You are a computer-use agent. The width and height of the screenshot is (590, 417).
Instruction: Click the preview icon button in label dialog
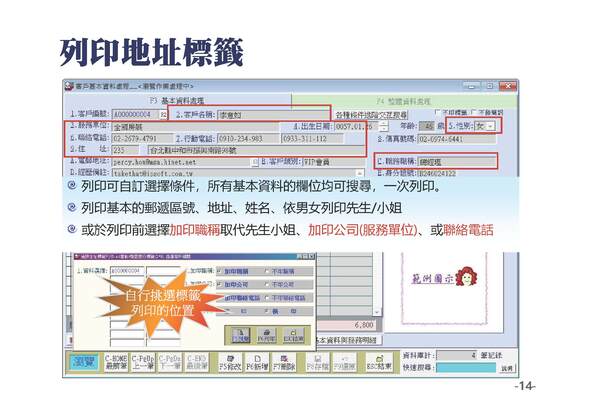tap(240, 335)
